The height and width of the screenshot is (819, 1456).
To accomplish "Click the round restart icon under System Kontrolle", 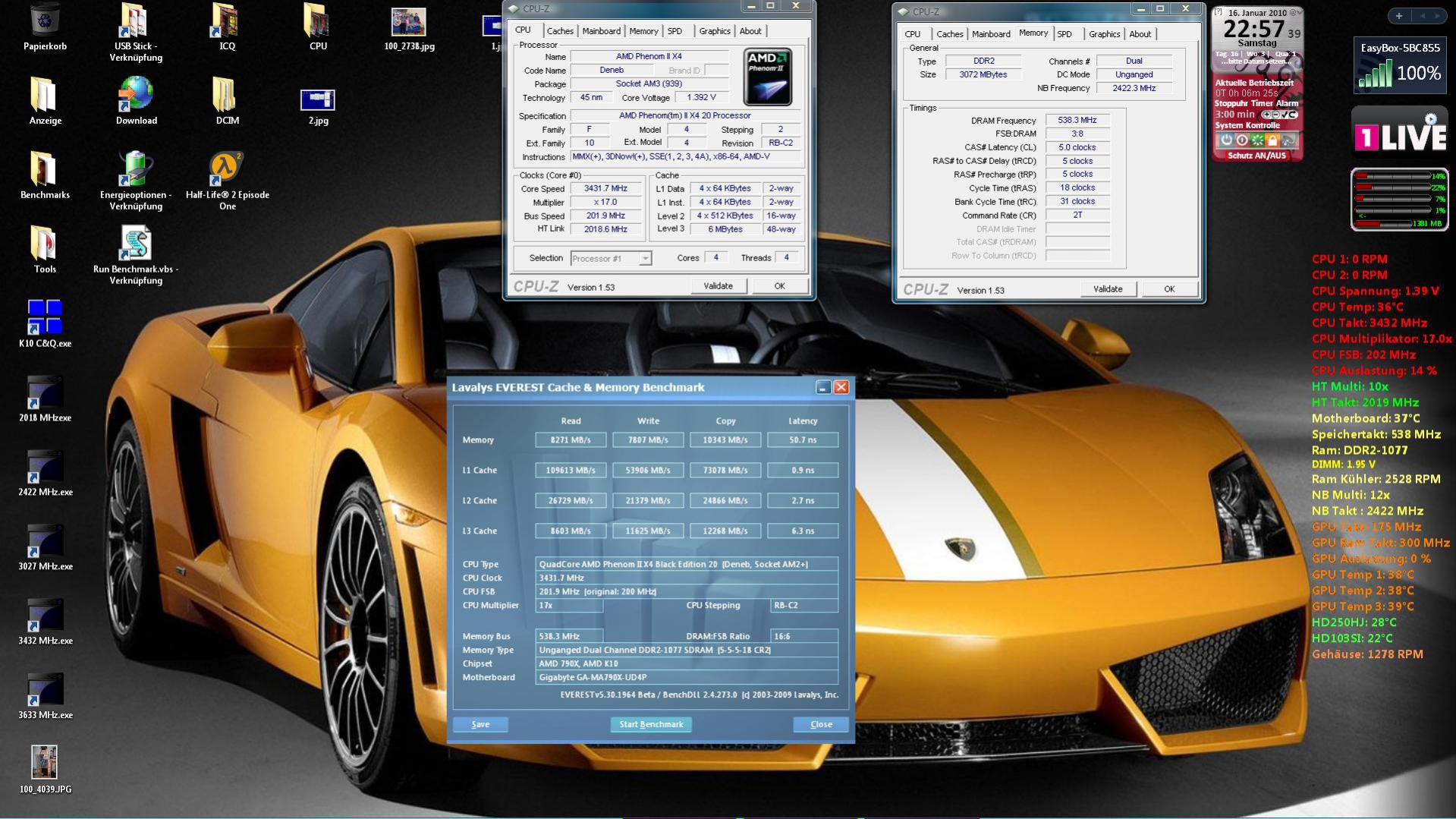I will tap(1241, 140).
